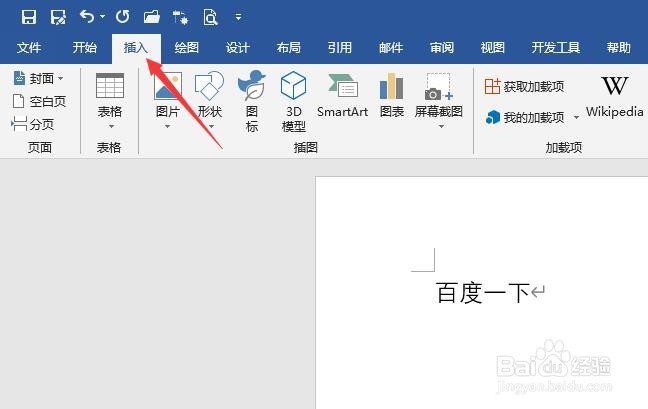Expand the 封面 dropdown arrow
The image size is (648, 409).
(61, 78)
